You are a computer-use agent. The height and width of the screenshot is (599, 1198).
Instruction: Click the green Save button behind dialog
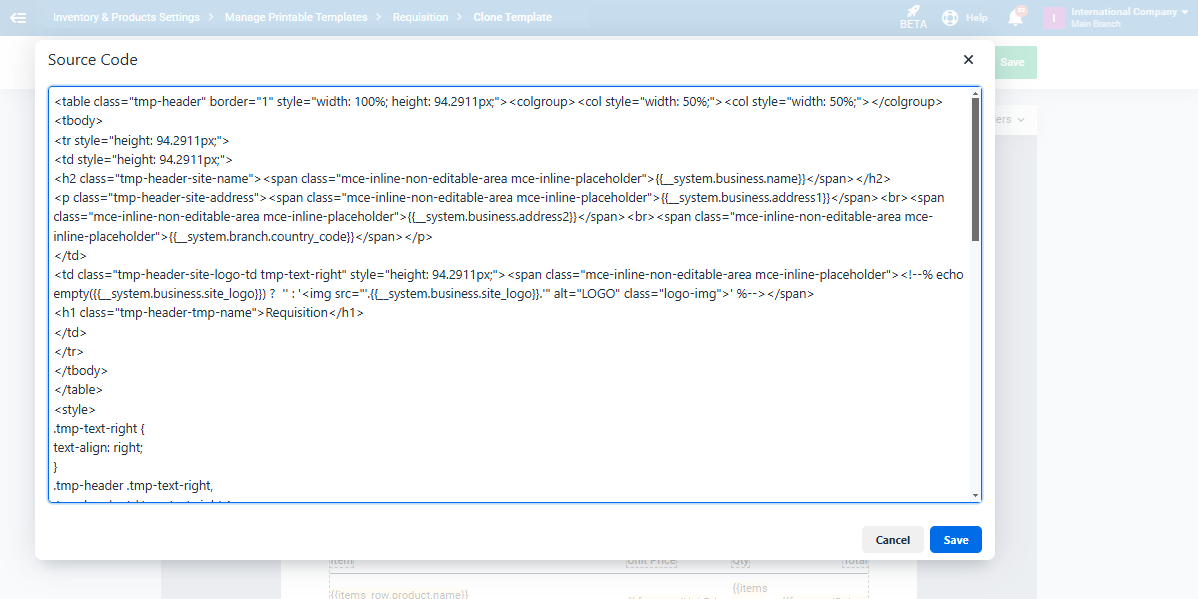pos(1013,62)
